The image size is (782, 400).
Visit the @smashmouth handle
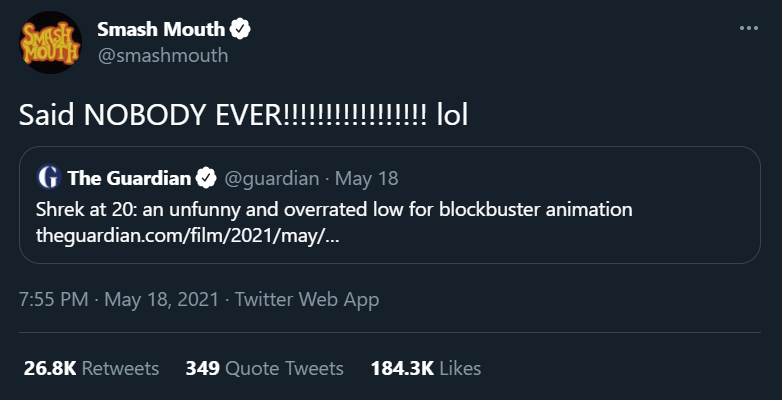tap(162, 55)
